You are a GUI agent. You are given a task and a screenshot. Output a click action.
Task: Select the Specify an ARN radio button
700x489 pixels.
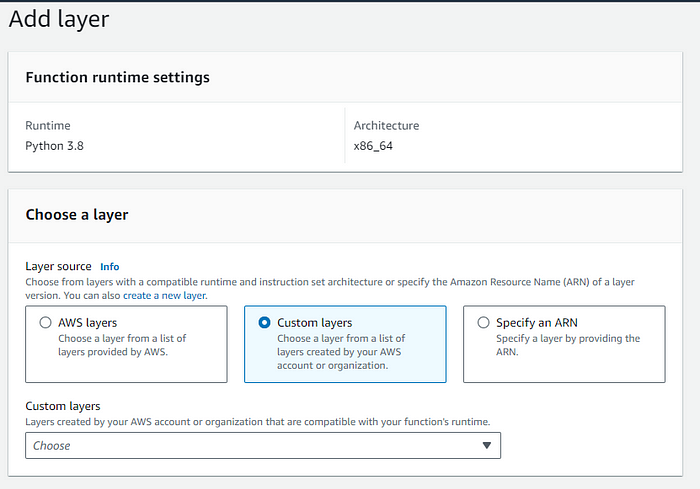coord(484,323)
